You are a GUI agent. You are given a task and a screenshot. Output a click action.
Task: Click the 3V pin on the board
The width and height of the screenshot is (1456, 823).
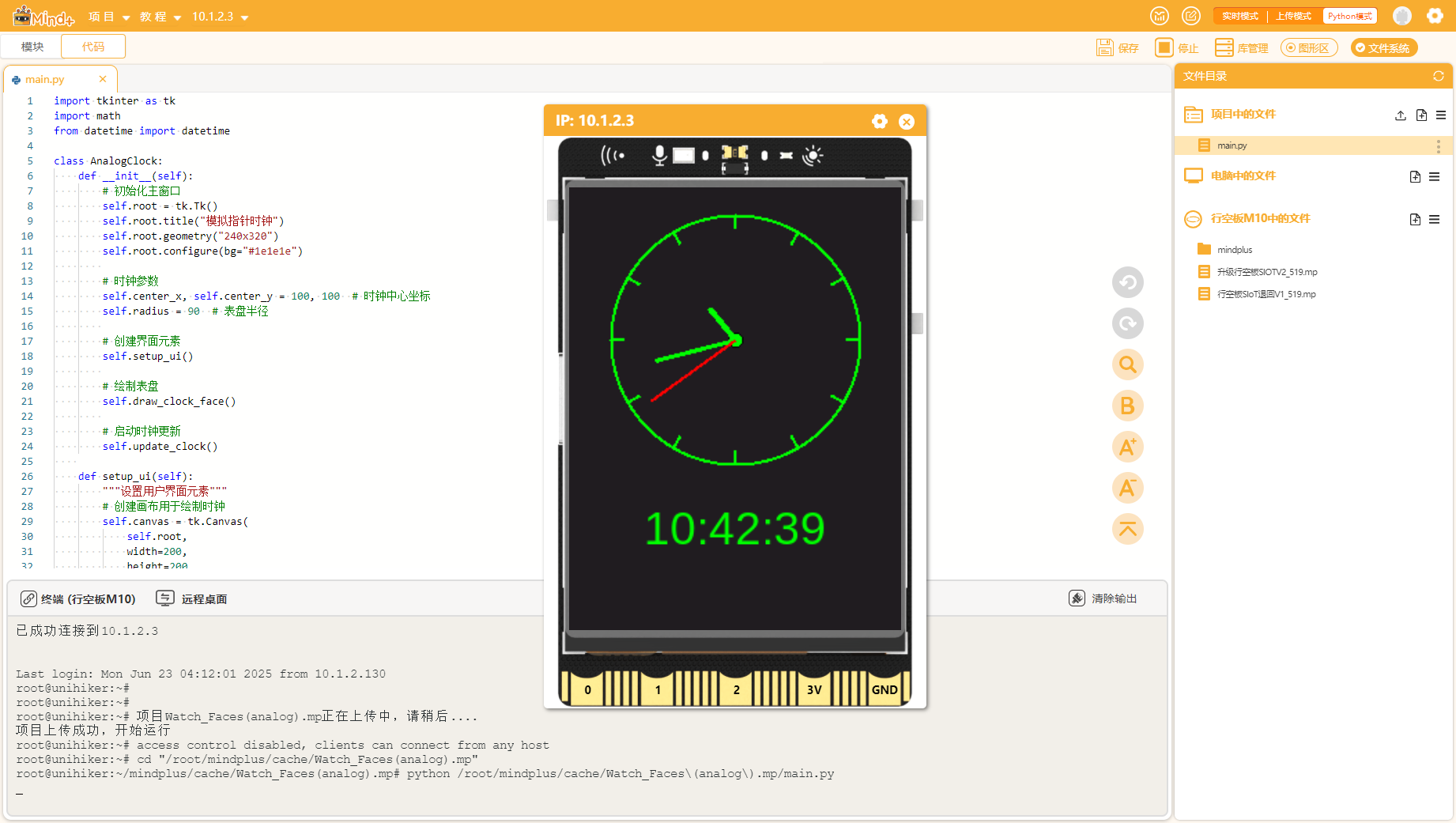pyautogui.click(x=814, y=689)
